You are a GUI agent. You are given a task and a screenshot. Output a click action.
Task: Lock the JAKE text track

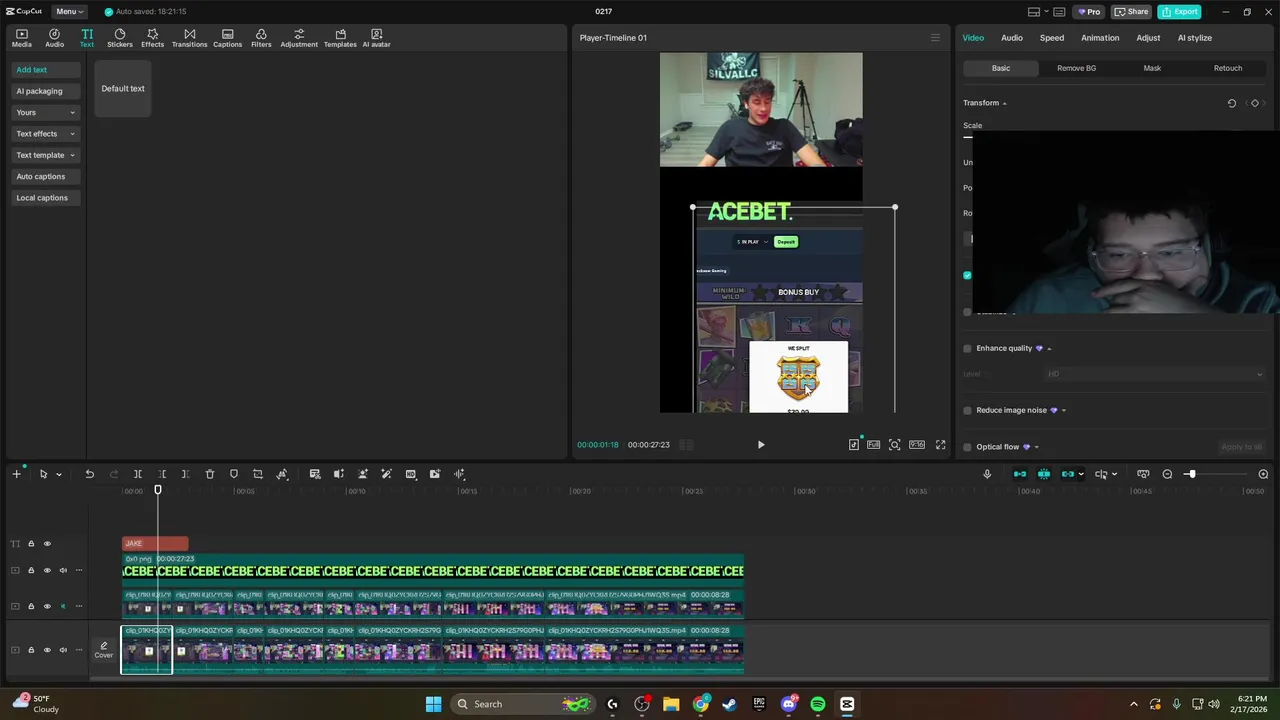click(x=31, y=544)
